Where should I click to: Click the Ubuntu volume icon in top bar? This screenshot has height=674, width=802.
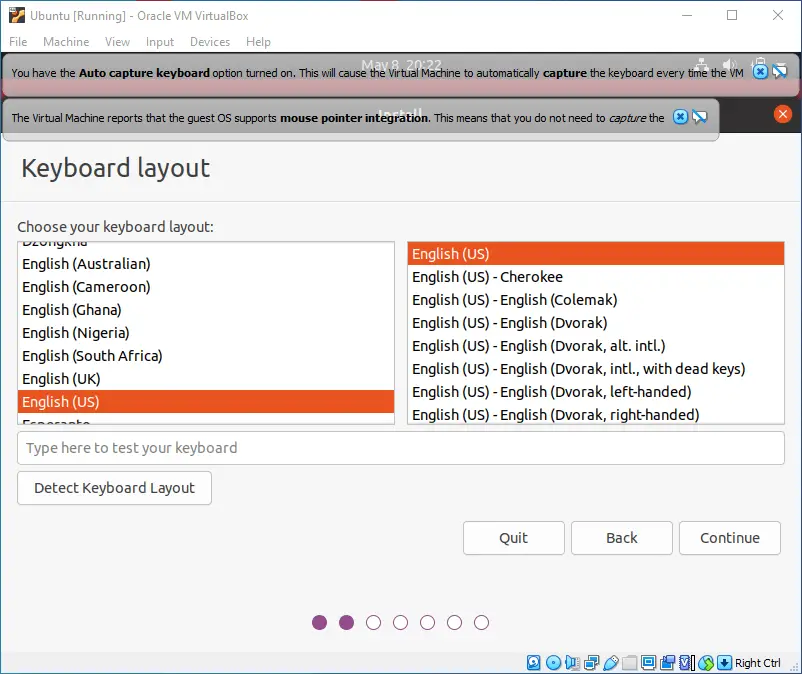coord(729,63)
